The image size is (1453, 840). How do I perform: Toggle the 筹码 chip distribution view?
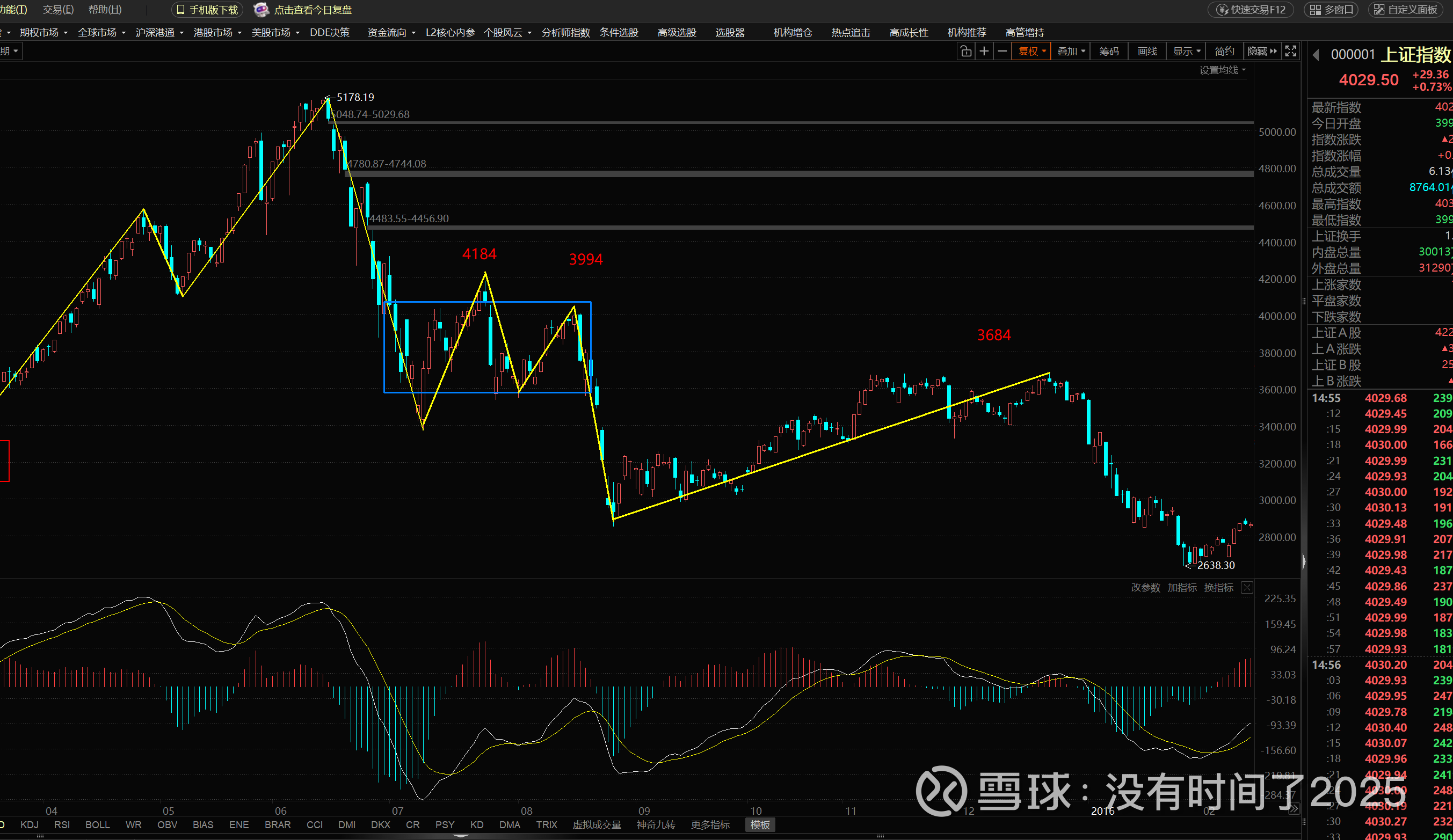coord(1108,52)
